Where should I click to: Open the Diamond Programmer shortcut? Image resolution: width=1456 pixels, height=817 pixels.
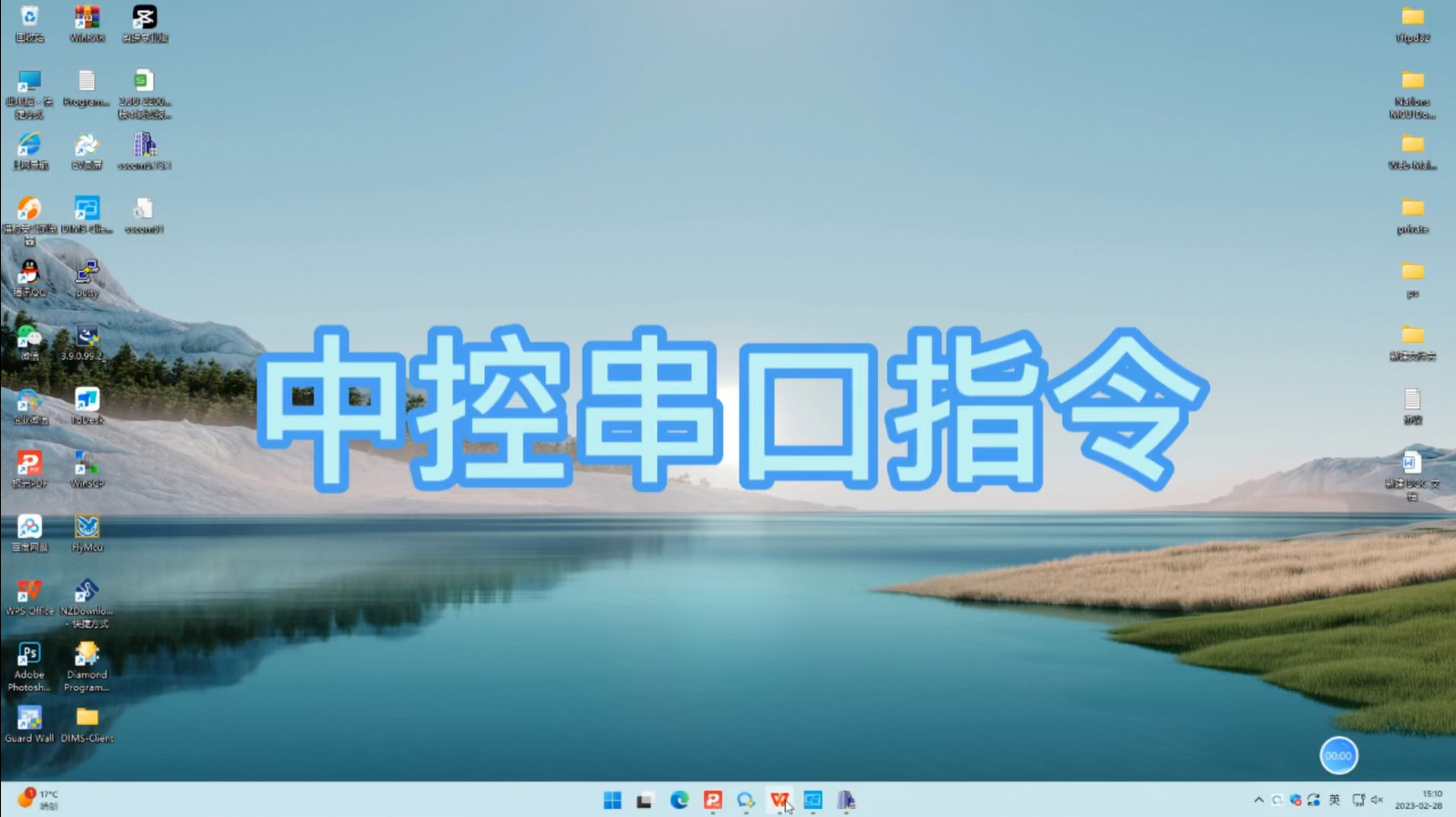(87, 657)
